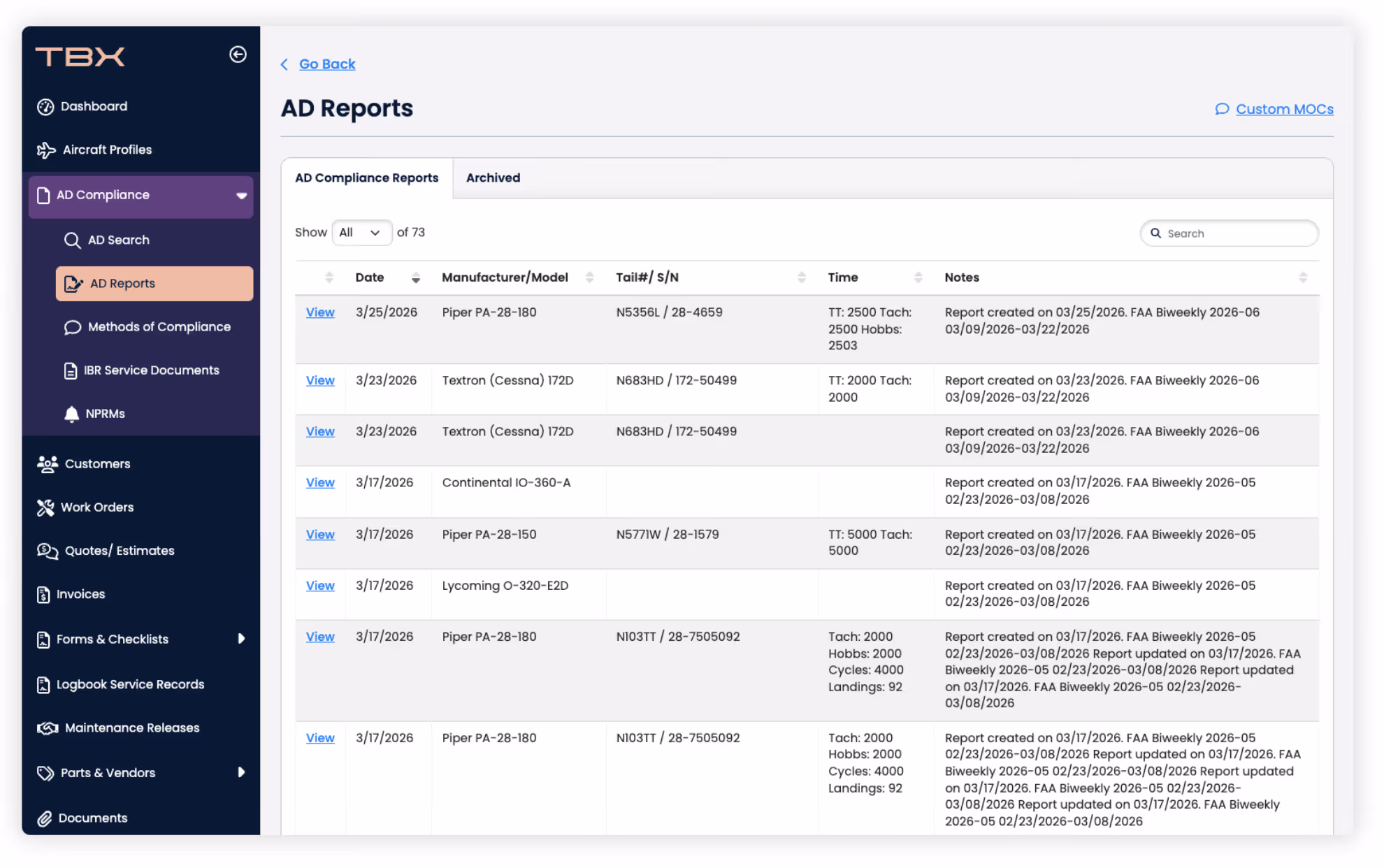Sort using the first column arrows
This screenshot has width=1384, height=868.
click(x=329, y=278)
